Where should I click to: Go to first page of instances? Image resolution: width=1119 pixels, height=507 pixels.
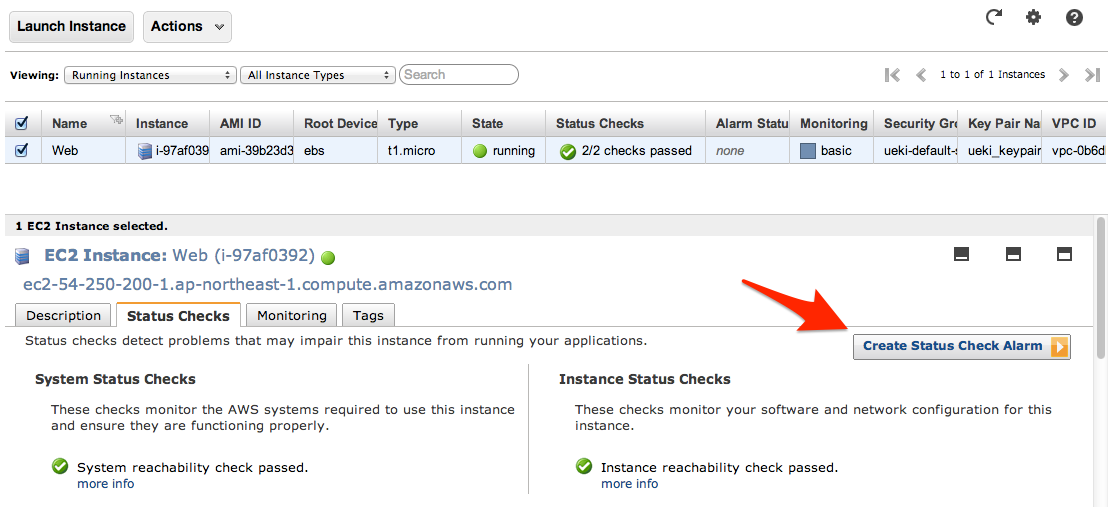click(892, 74)
